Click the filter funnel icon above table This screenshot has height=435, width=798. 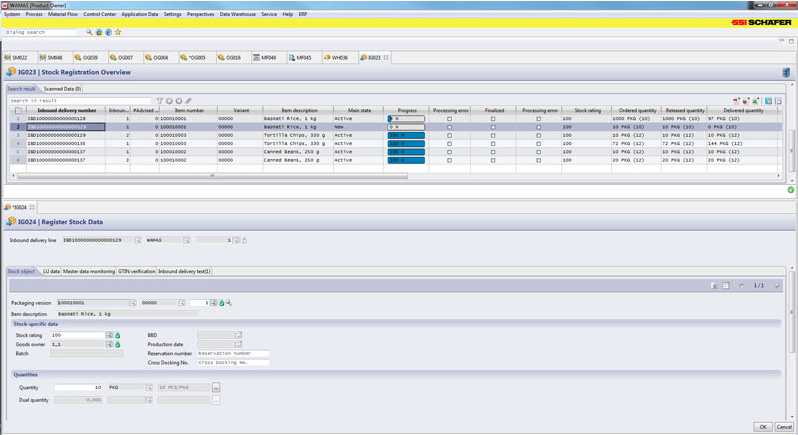pyautogui.click(x=159, y=101)
